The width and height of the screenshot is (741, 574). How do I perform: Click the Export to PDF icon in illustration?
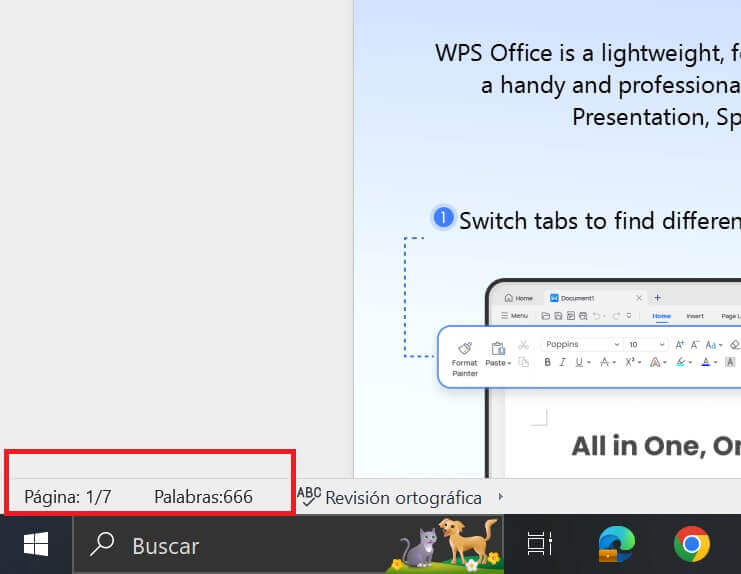tap(571, 316)
